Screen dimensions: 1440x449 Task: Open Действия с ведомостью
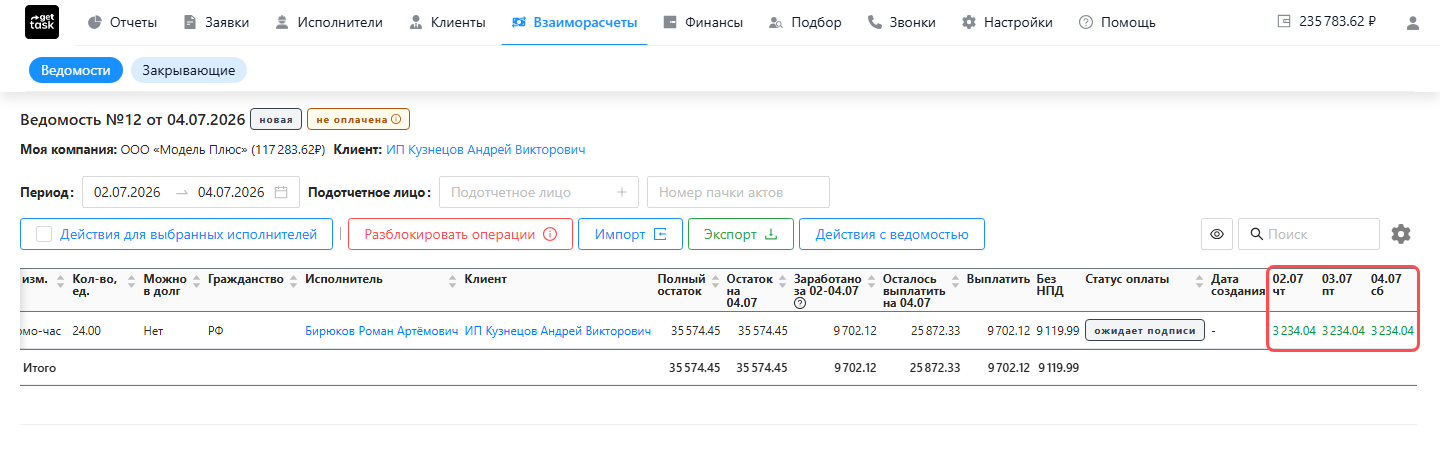coord(891,234)
